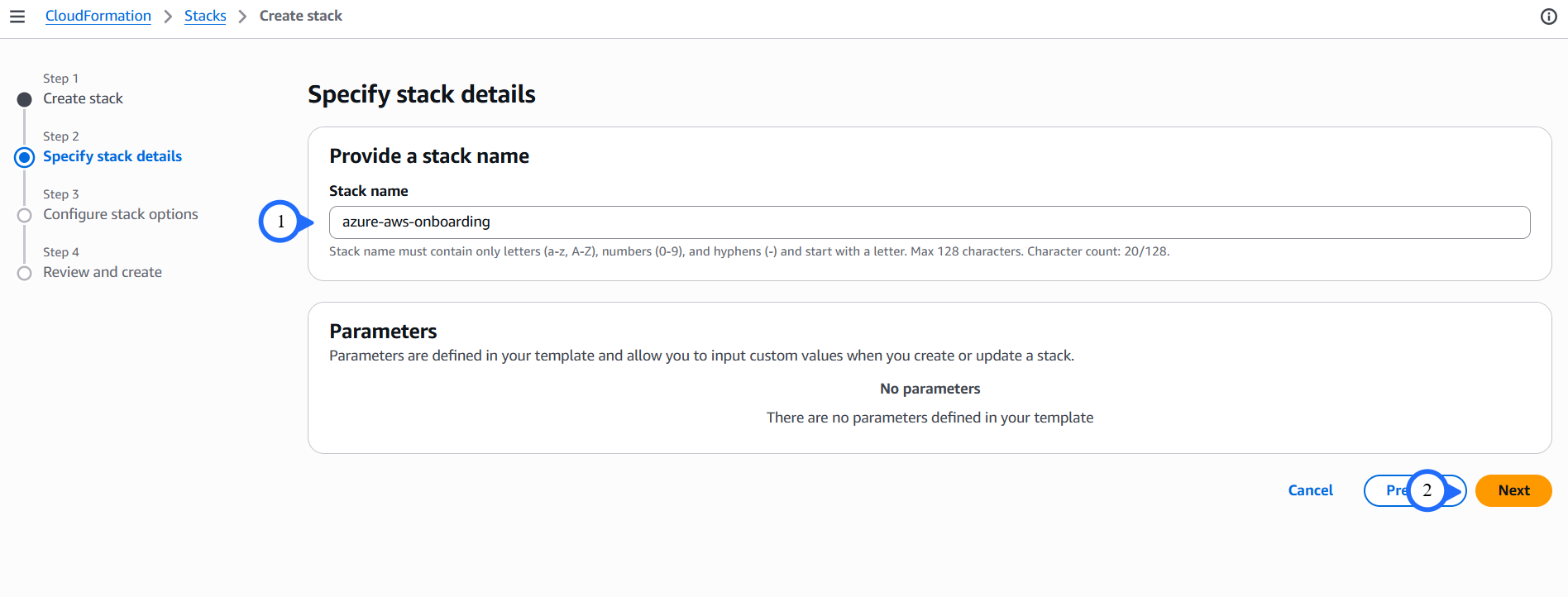Click breadcrumb chevron after Stacks
1568x597 pixels.
(242, 17)
